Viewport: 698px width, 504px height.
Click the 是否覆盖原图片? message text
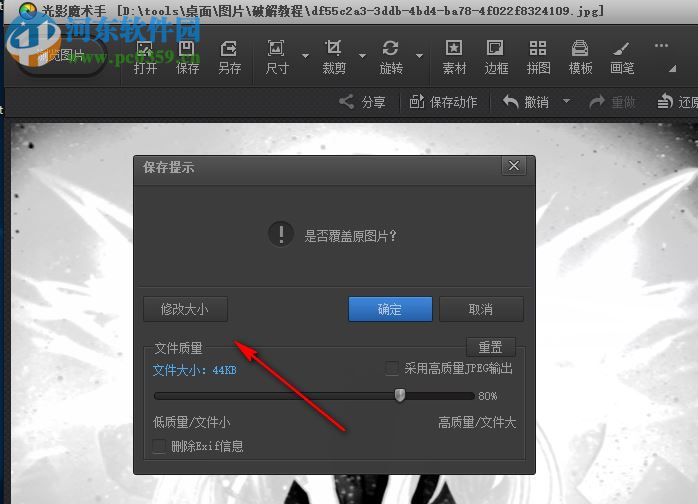(x=350, y=236)
